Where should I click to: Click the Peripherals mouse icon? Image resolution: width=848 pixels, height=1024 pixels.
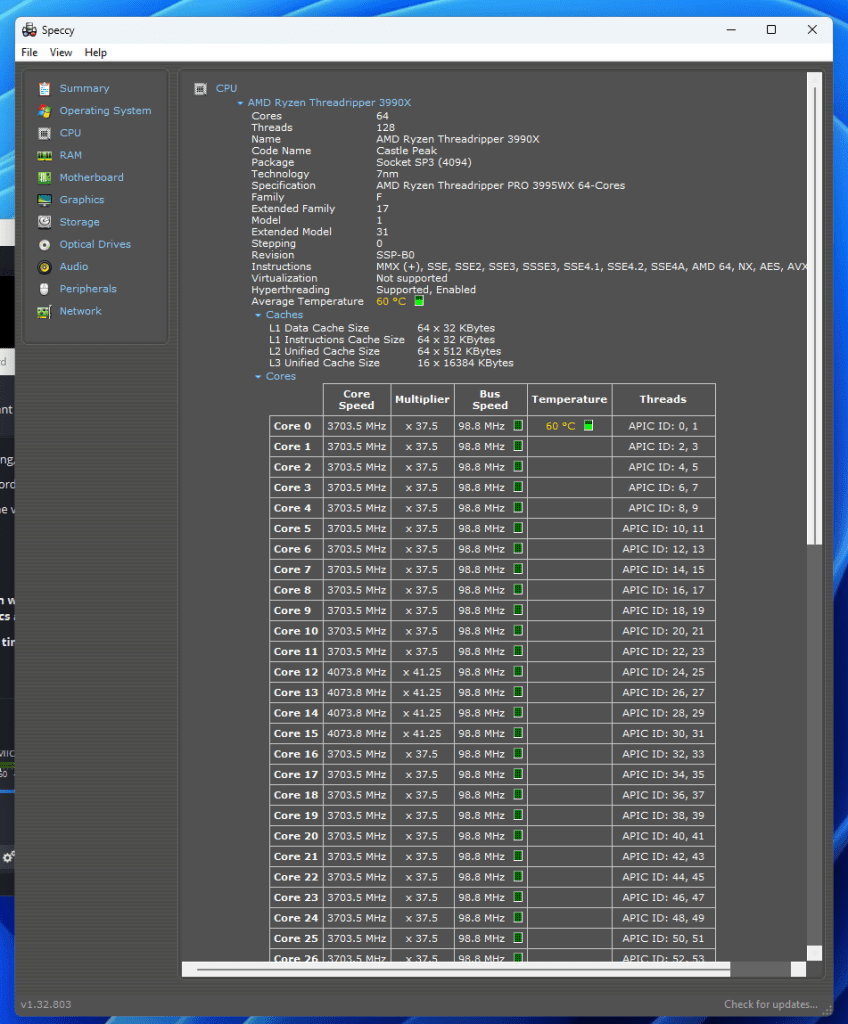click(44, 289)
